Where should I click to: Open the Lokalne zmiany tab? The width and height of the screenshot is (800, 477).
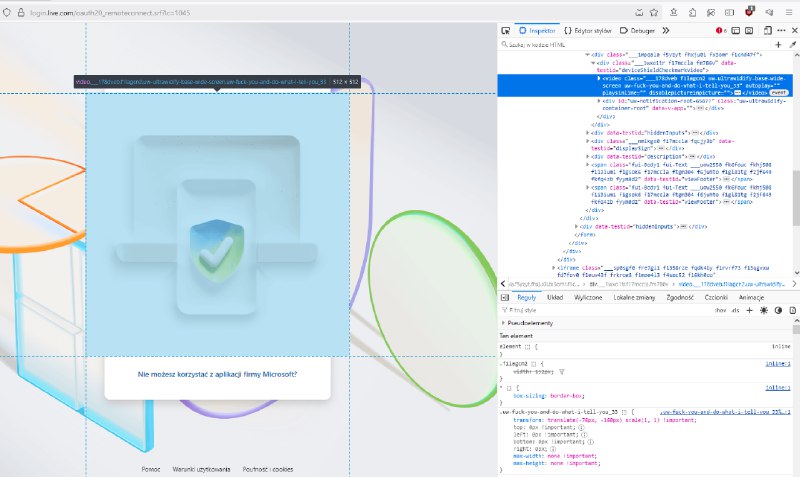tap(634, 297)
